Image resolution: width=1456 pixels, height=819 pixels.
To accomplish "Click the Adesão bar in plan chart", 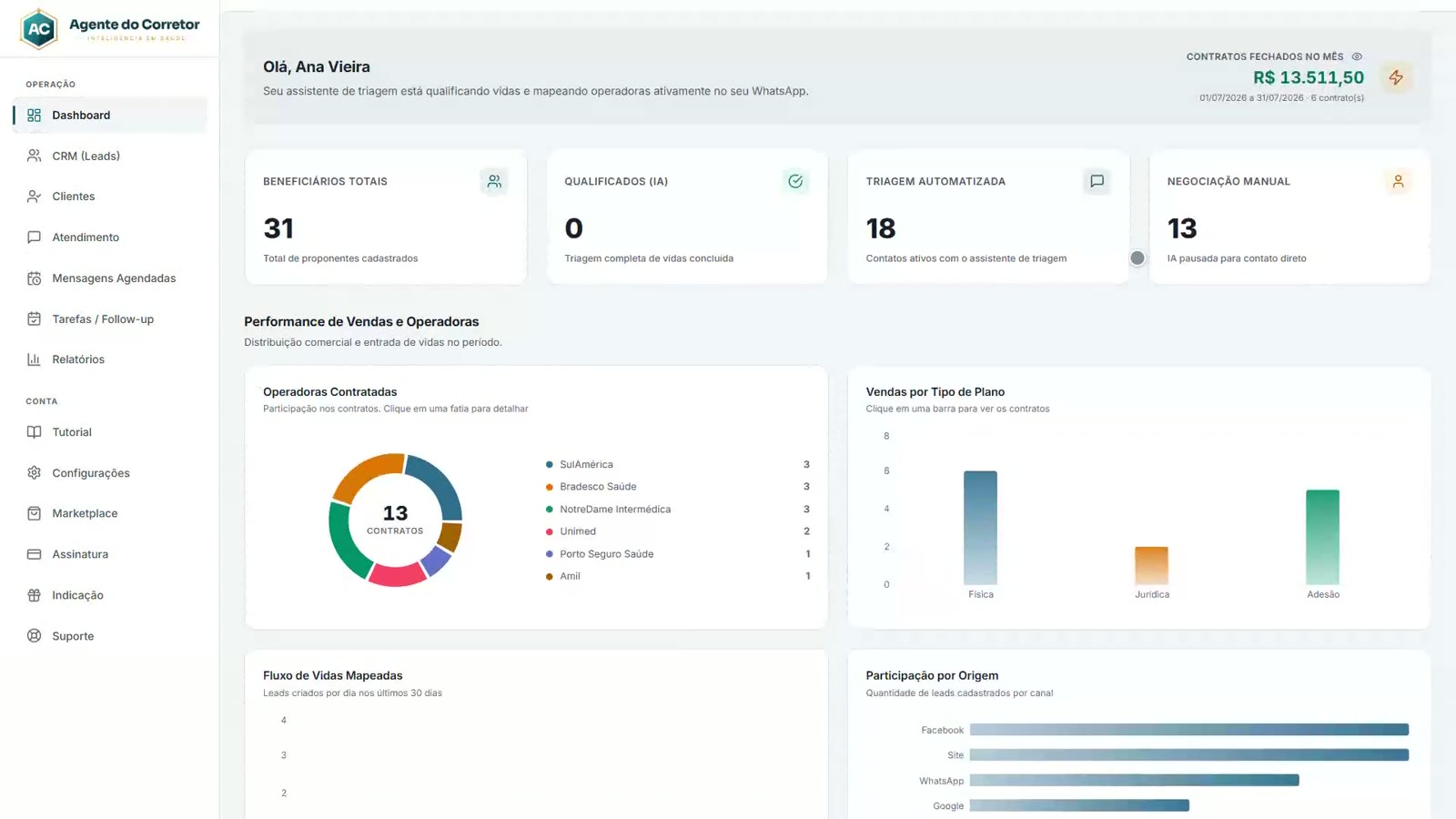I will pos(1322,537).
